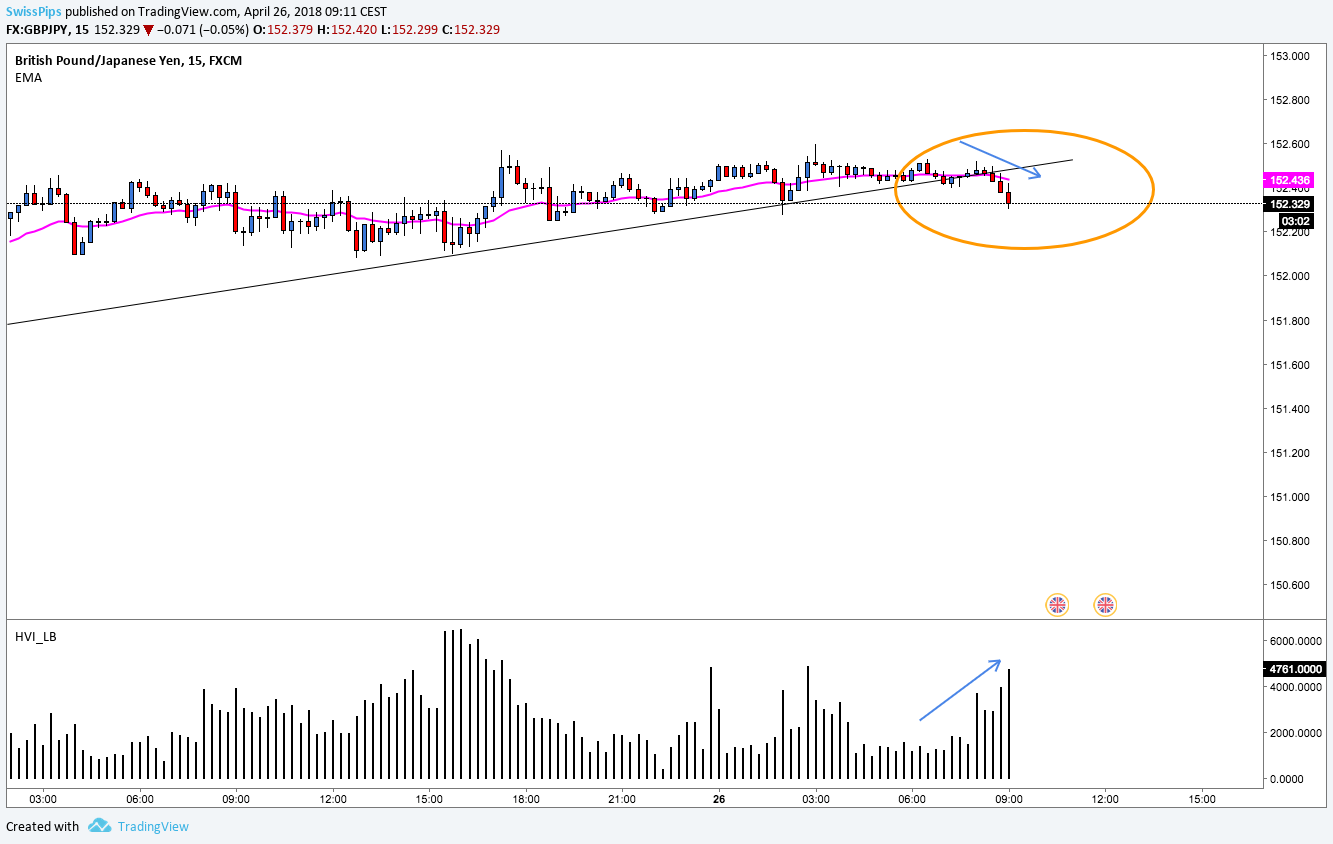Screen dimensions: 1333x844
Task: Click the low value L:152.299
Action: tap(408, 30)
